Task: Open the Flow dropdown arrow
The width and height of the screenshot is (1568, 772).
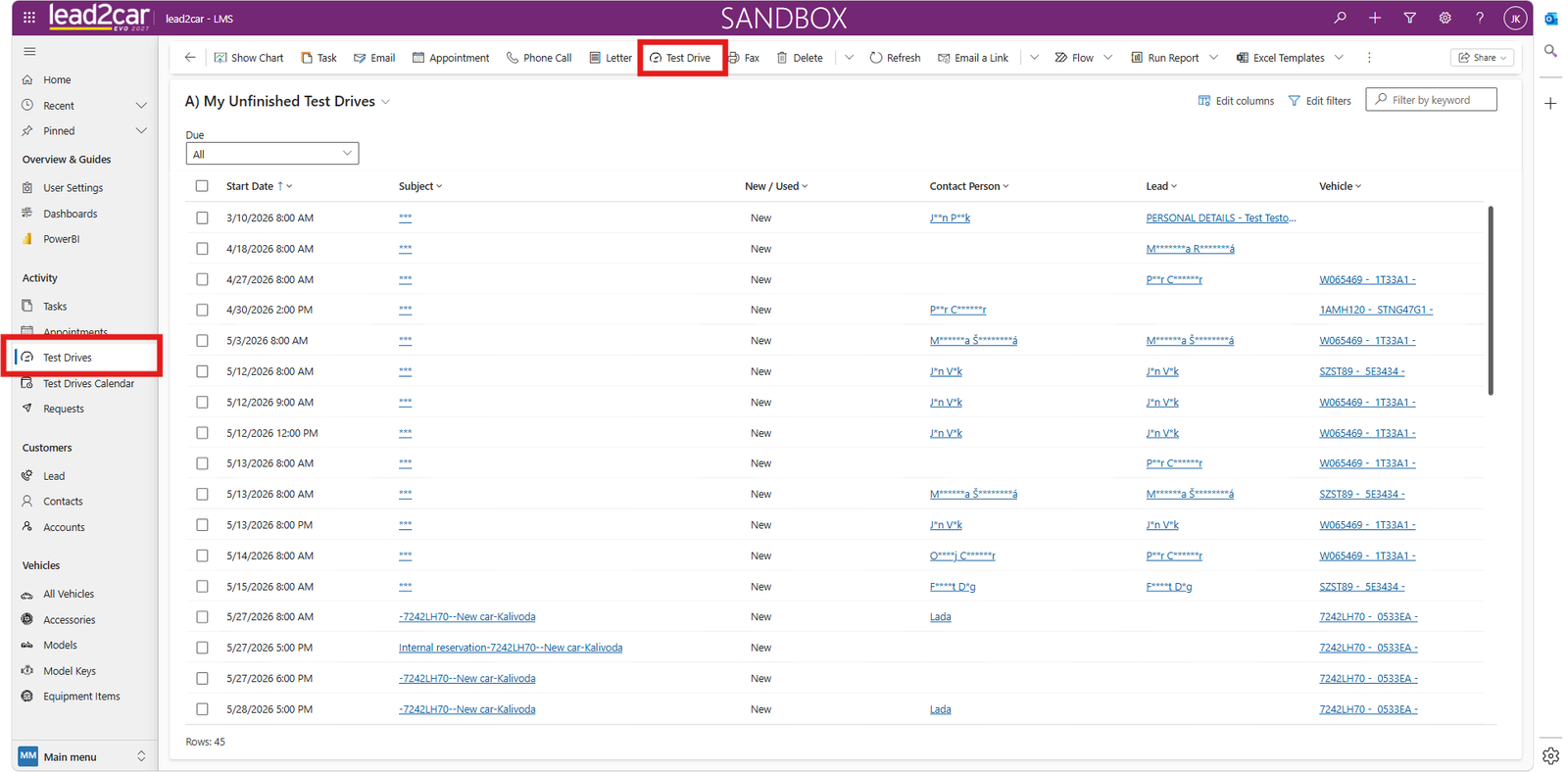Action: (1108, 58)
